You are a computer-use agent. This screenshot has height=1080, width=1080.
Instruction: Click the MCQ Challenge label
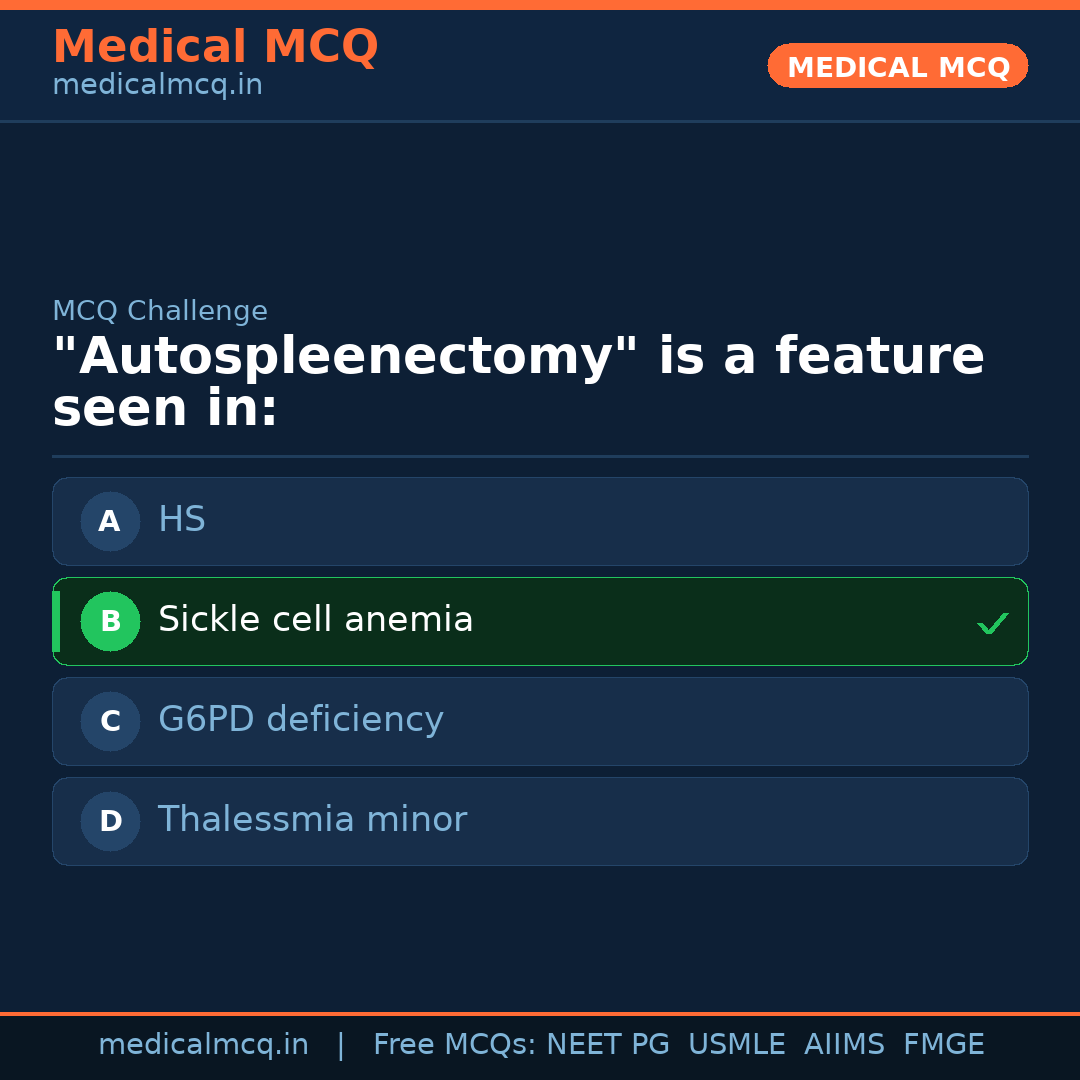tap(160, 311)
